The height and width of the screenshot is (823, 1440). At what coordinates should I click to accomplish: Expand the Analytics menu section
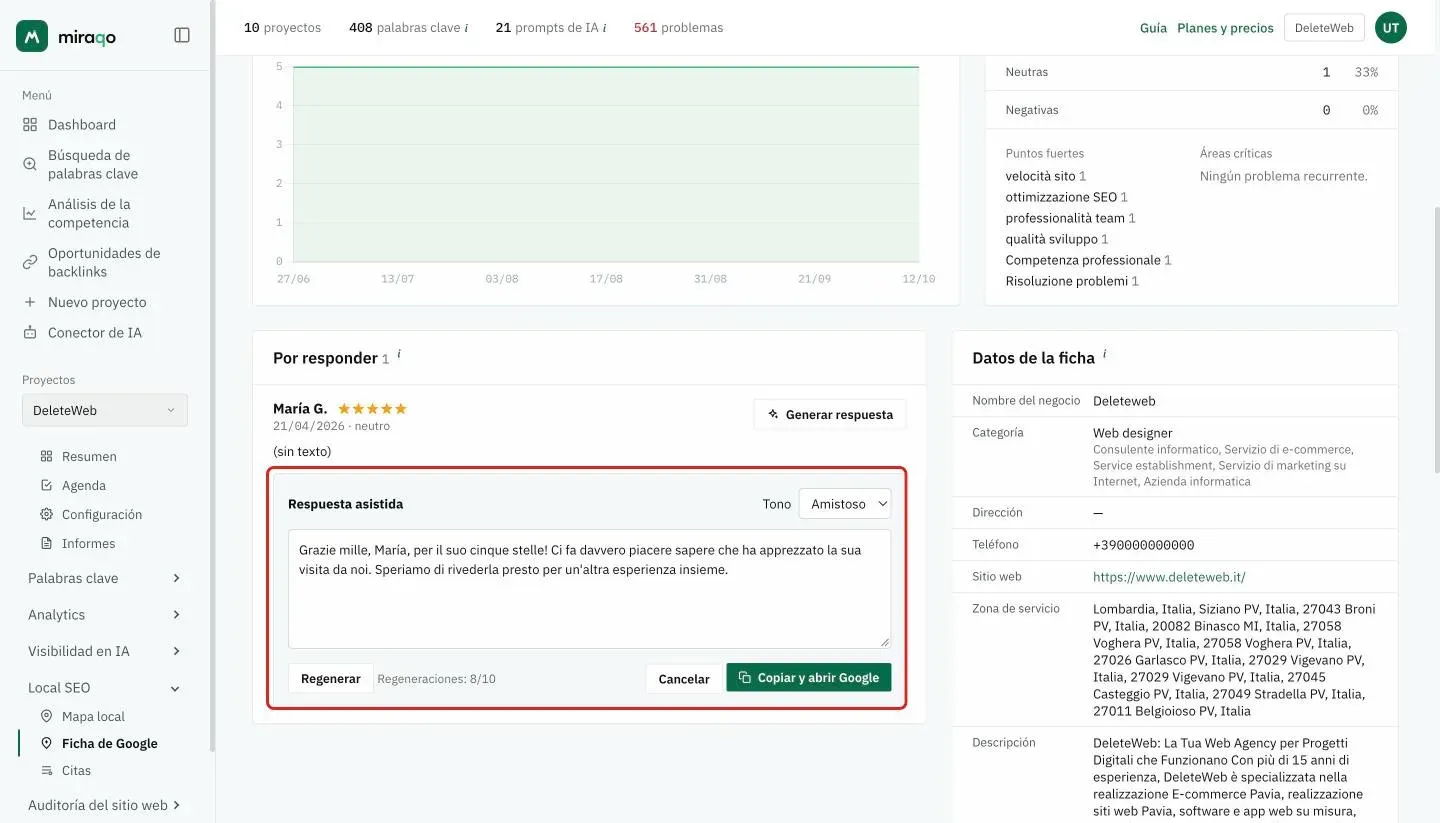[104, 615]
